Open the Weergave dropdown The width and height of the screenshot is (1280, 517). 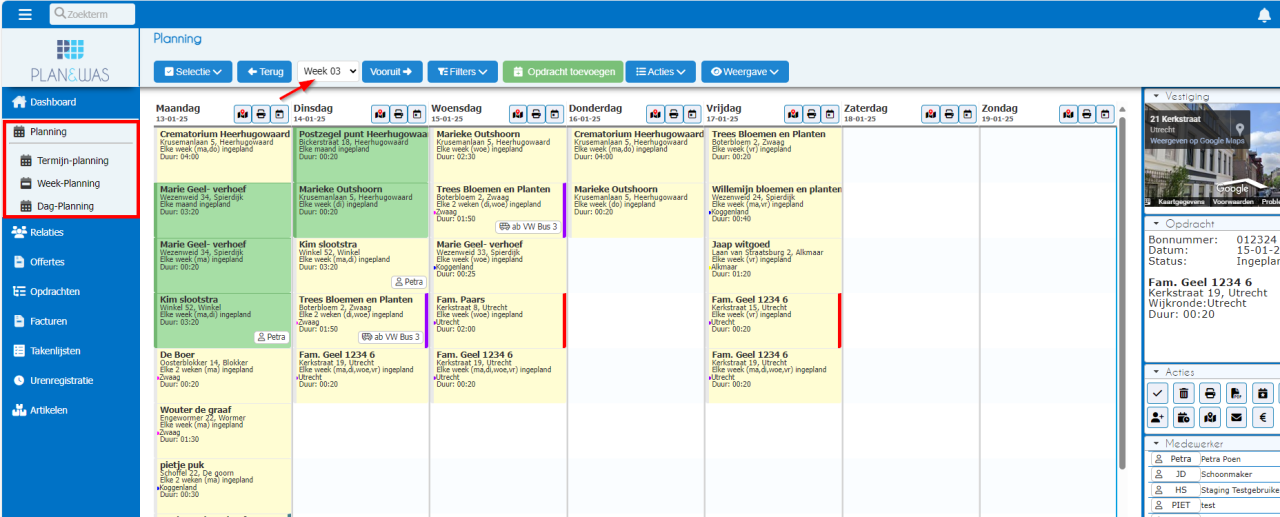tap(745, 72)
